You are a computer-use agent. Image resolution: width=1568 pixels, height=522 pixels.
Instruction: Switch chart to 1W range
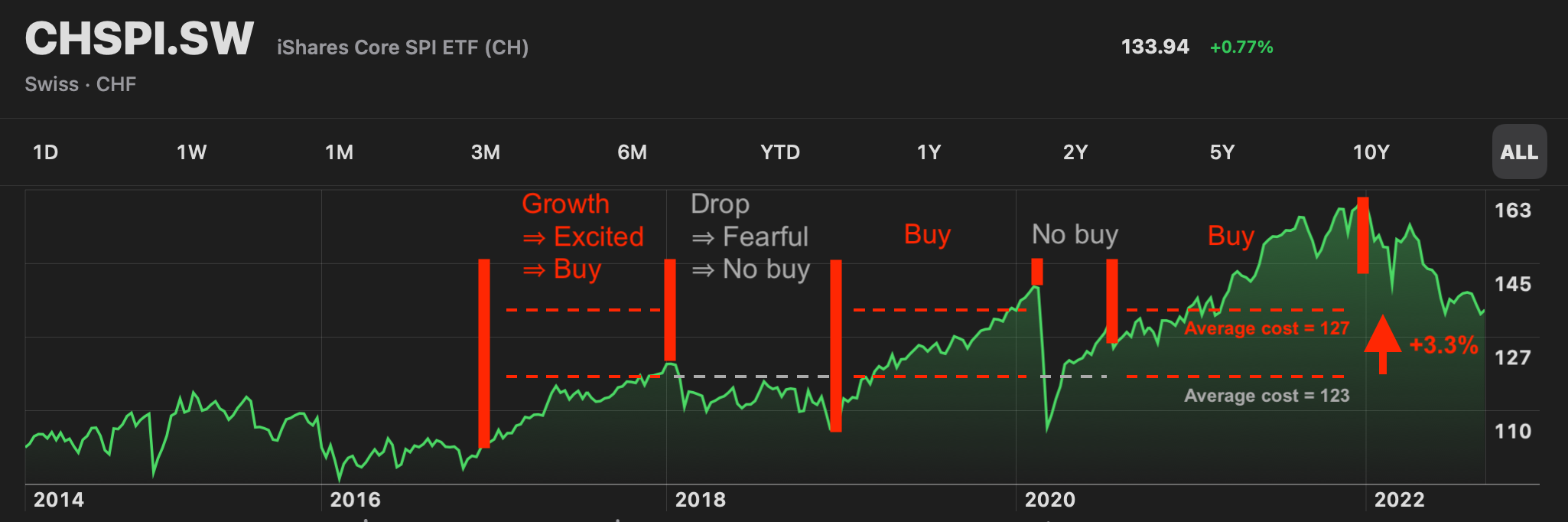click(192, 152)
